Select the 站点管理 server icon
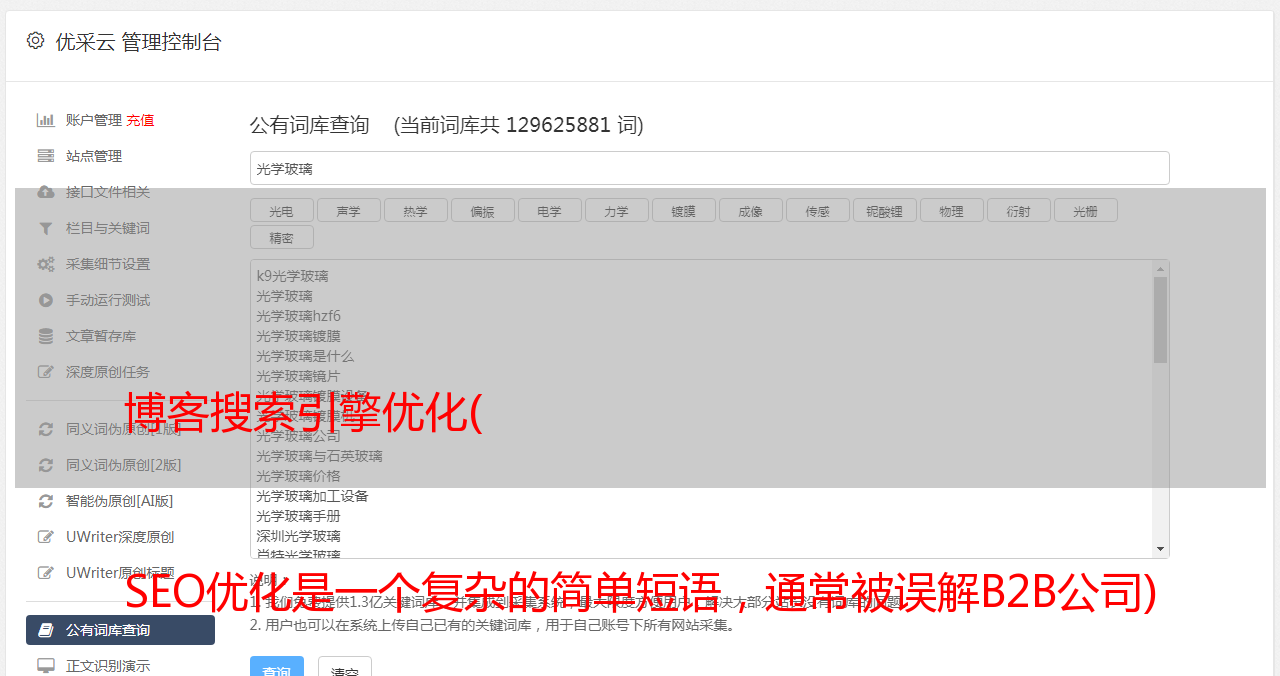Screen dimensions: 1280x676 pos(45,156)
